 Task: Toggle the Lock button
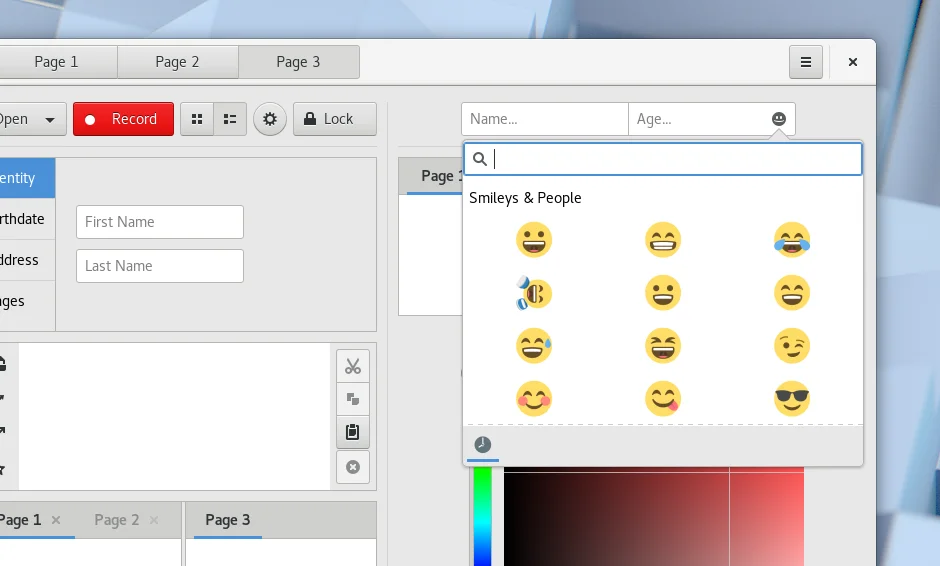tap(334, 119)
